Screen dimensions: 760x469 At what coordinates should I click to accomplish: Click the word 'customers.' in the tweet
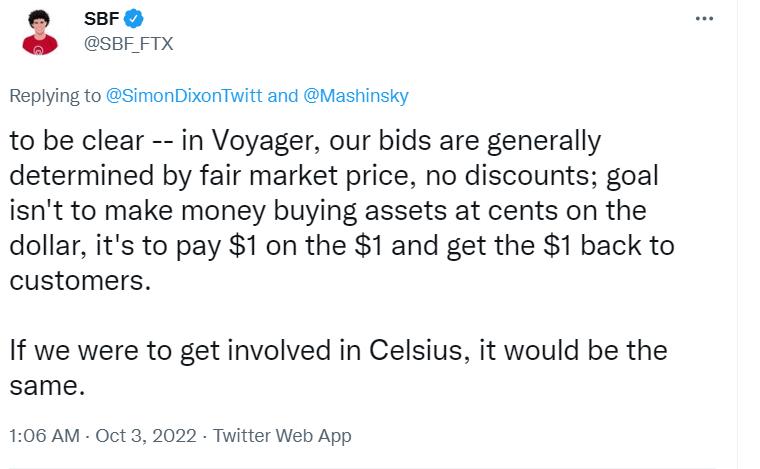[x=80, y=281]
